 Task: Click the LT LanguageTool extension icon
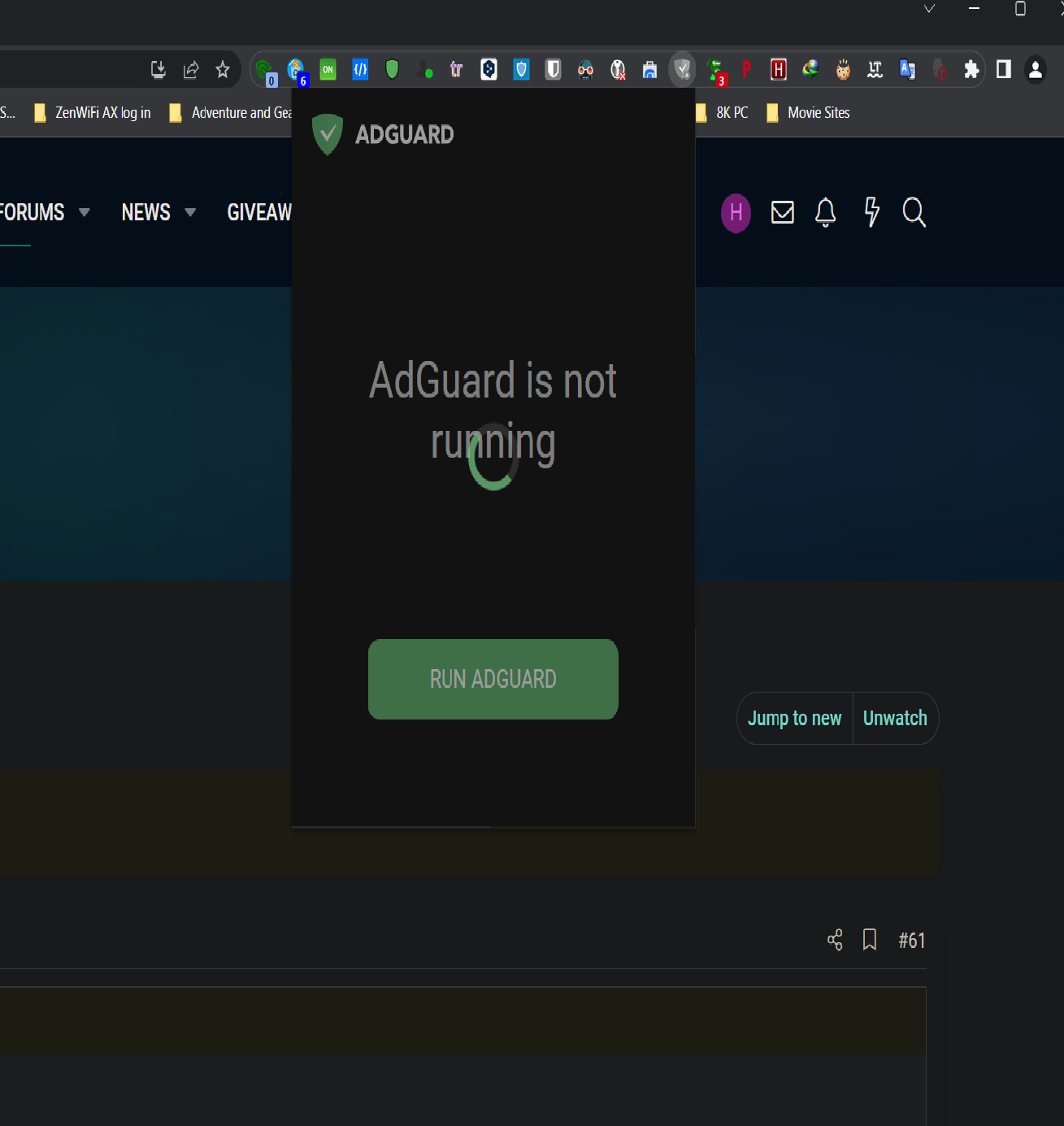[875, 70]
